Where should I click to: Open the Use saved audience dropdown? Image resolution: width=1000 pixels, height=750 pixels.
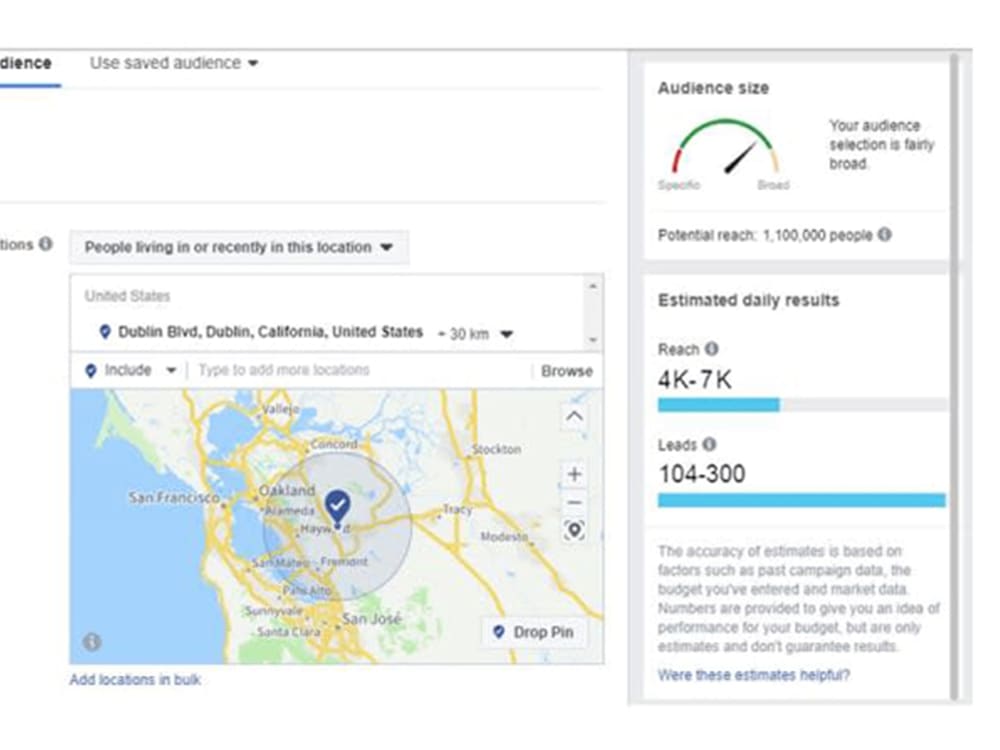(173, 63)
